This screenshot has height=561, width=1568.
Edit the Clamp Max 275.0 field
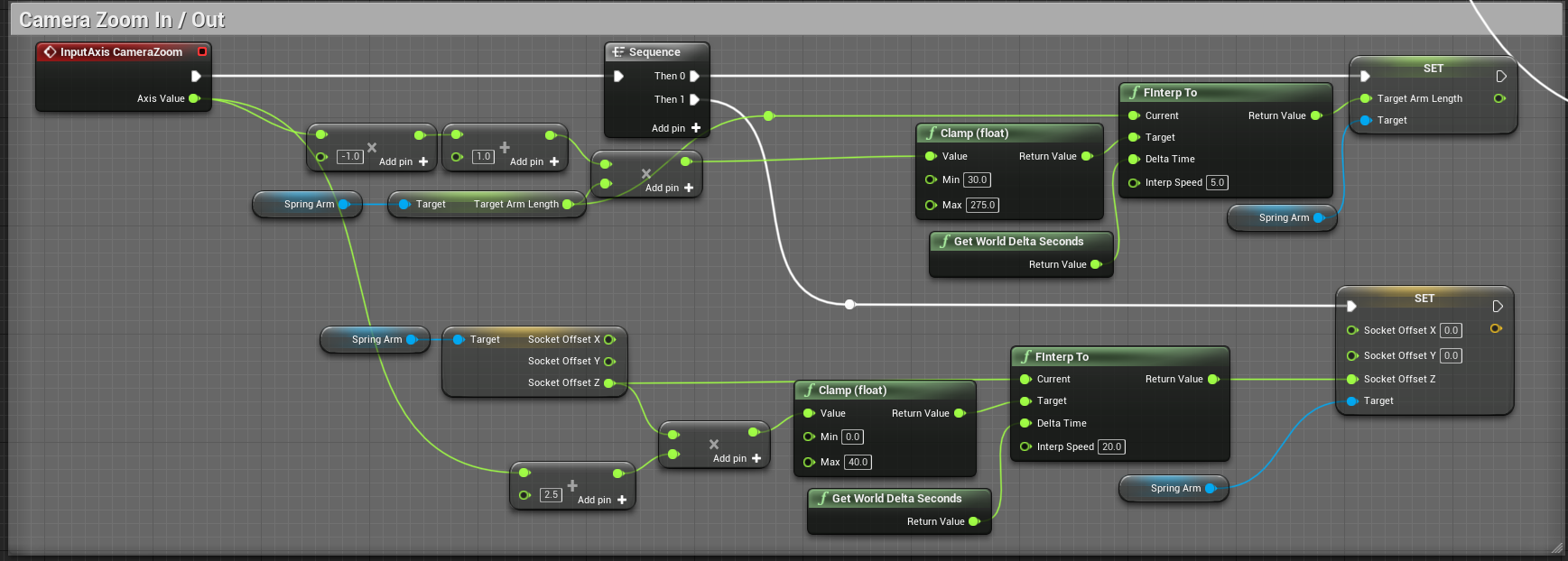coord(982,206)
